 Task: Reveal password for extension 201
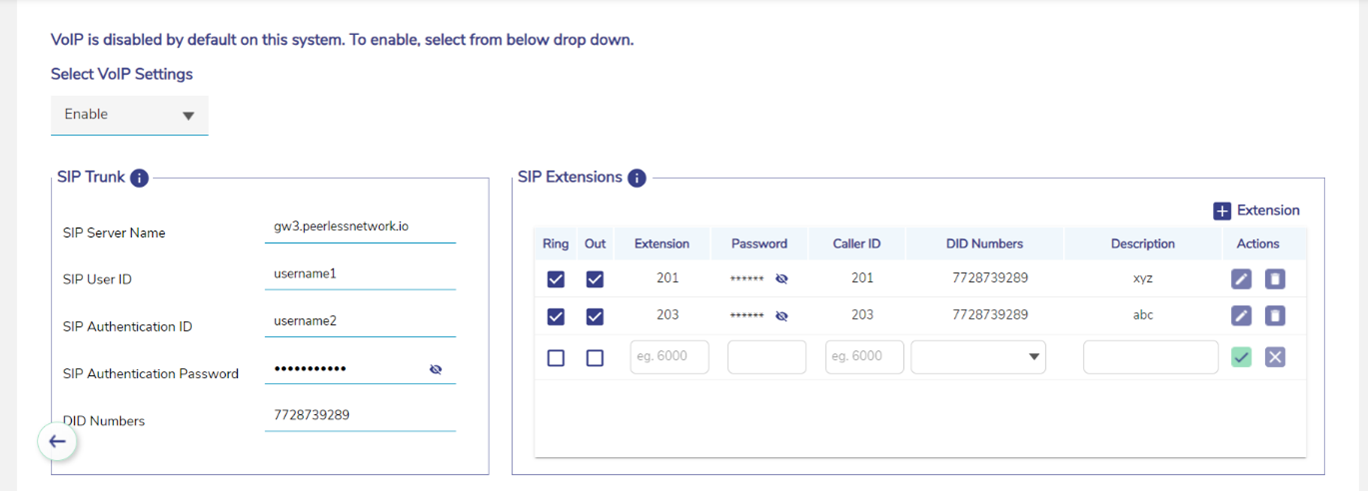[x=782, y=279]
